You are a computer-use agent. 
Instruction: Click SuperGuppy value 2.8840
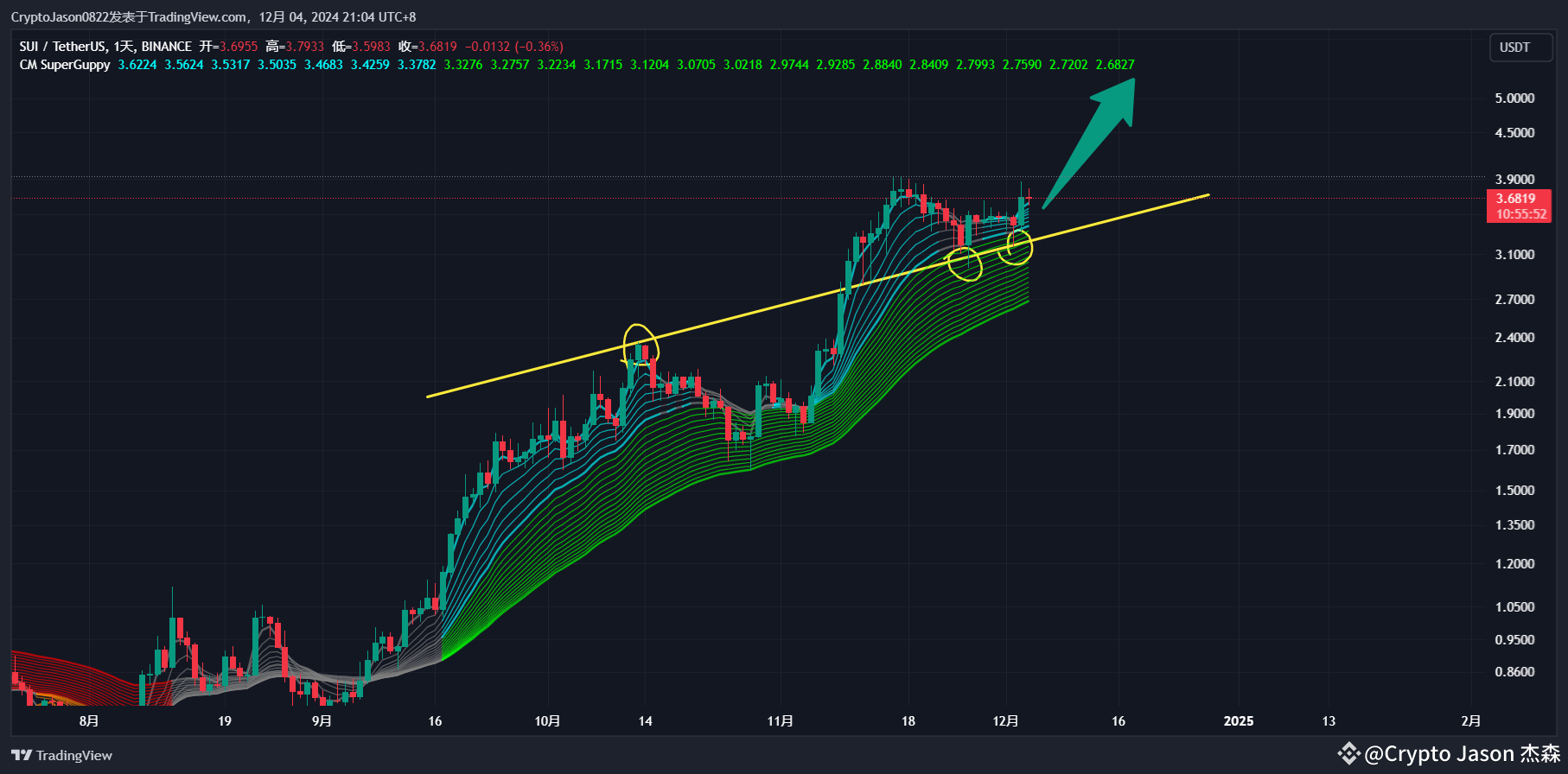click(883, 65)
